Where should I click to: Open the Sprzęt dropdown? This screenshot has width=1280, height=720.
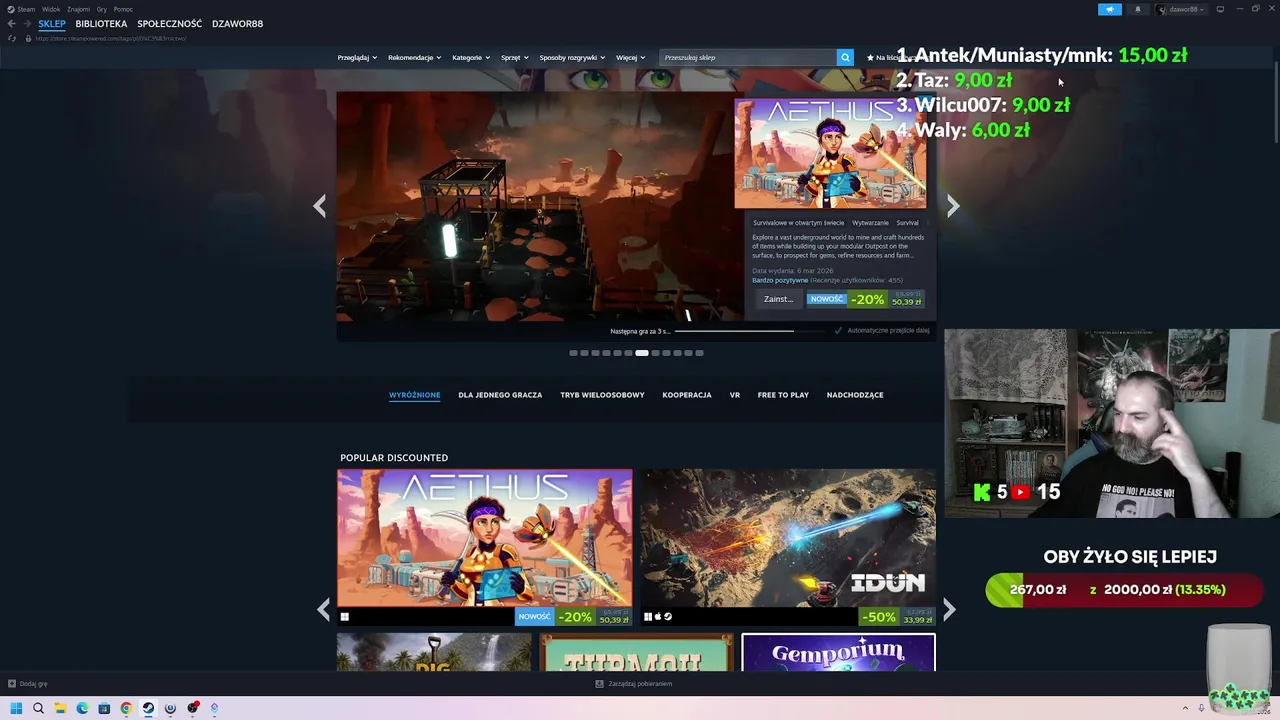pyautogui.click(x=515, y=57)
